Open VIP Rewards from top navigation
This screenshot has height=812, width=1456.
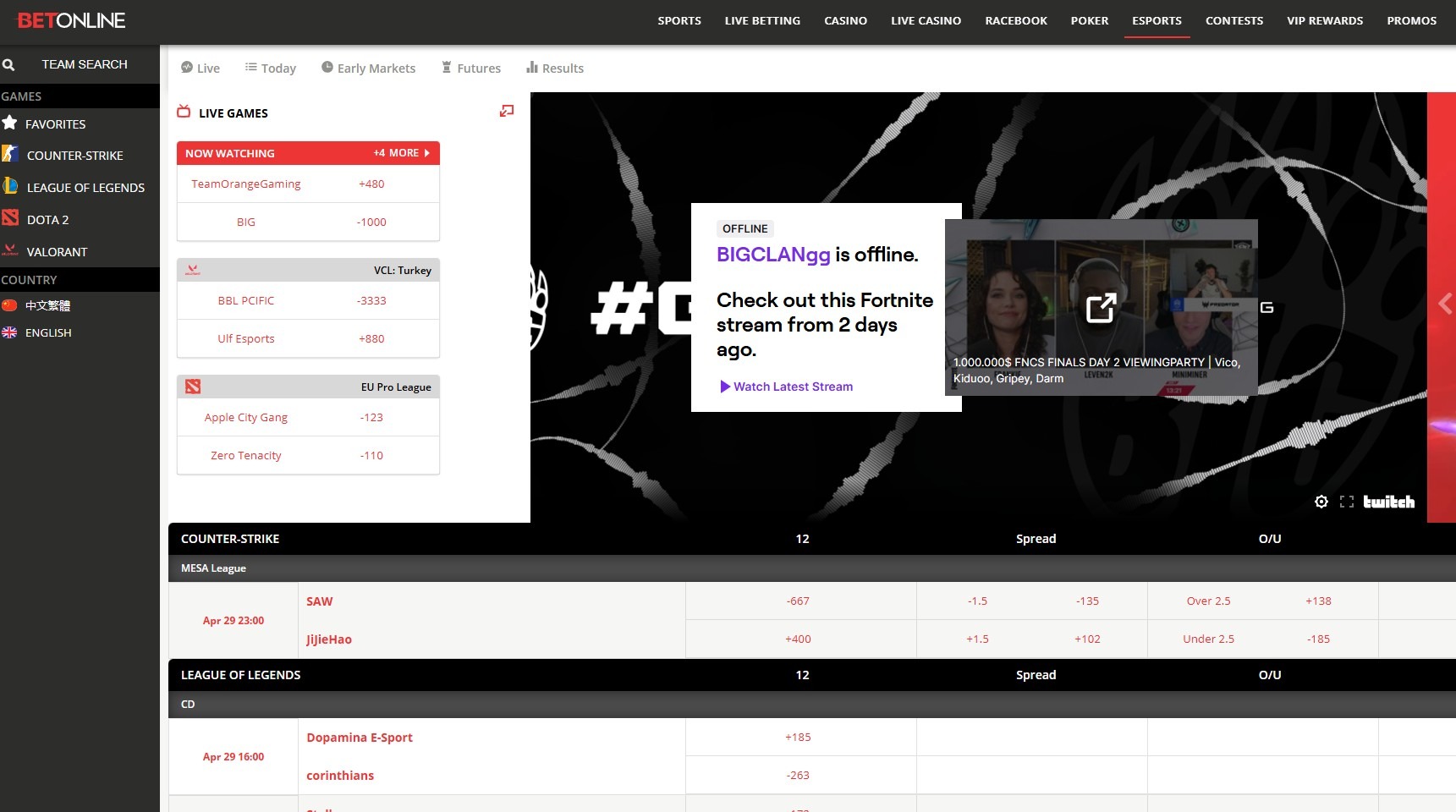pos(1325,21)
